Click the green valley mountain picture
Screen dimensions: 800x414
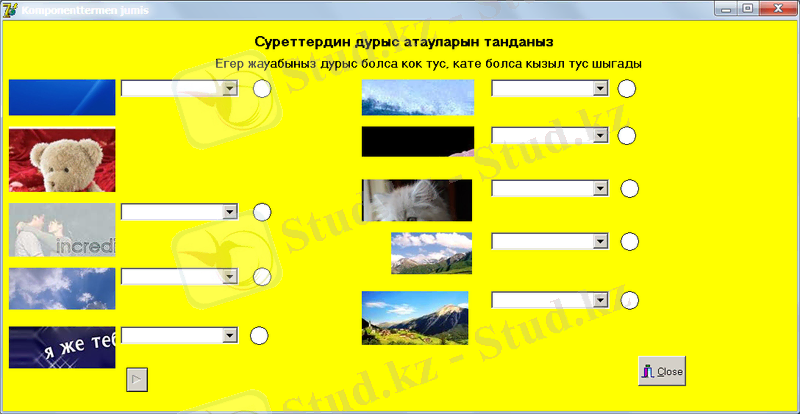(415, 318)
